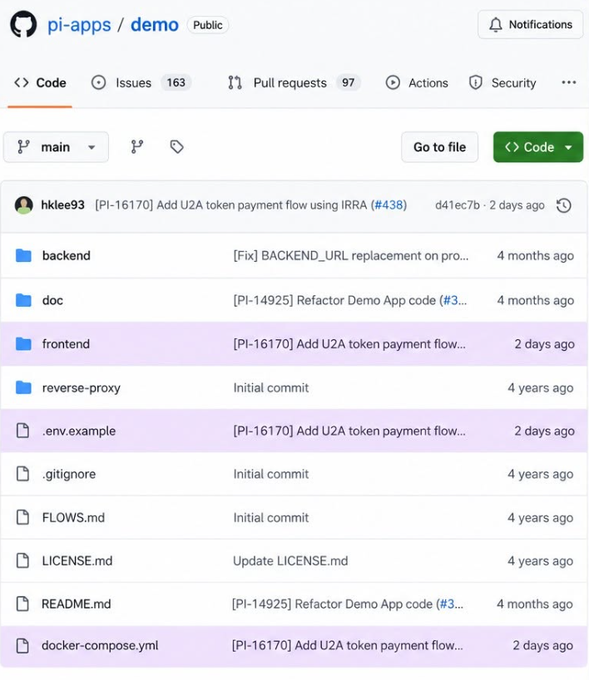Click hklee93's avatar image
Viewport: 589px width, 680px height.
[24, 205]
